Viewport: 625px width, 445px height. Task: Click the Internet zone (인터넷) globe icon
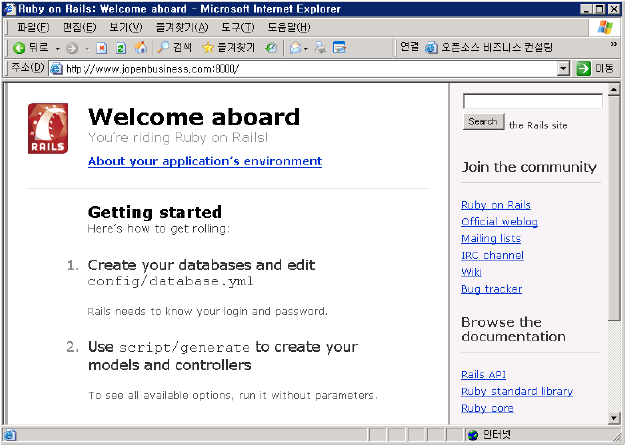pos(473,435)
